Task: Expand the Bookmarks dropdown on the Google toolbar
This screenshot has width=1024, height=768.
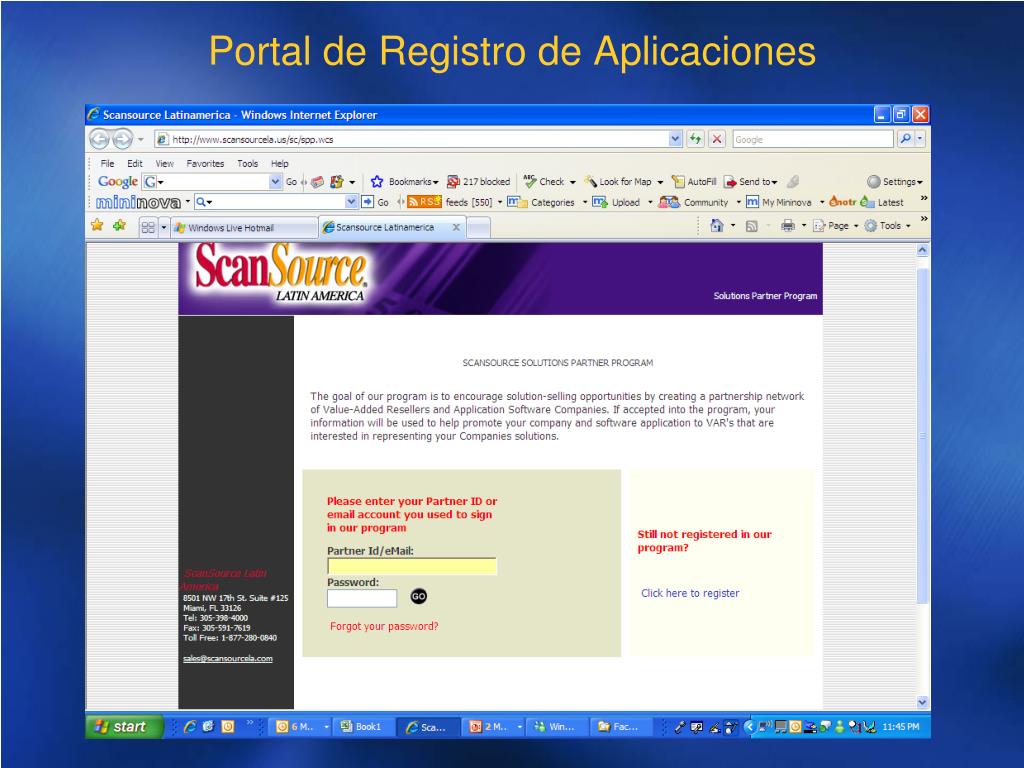Action: 436,182
